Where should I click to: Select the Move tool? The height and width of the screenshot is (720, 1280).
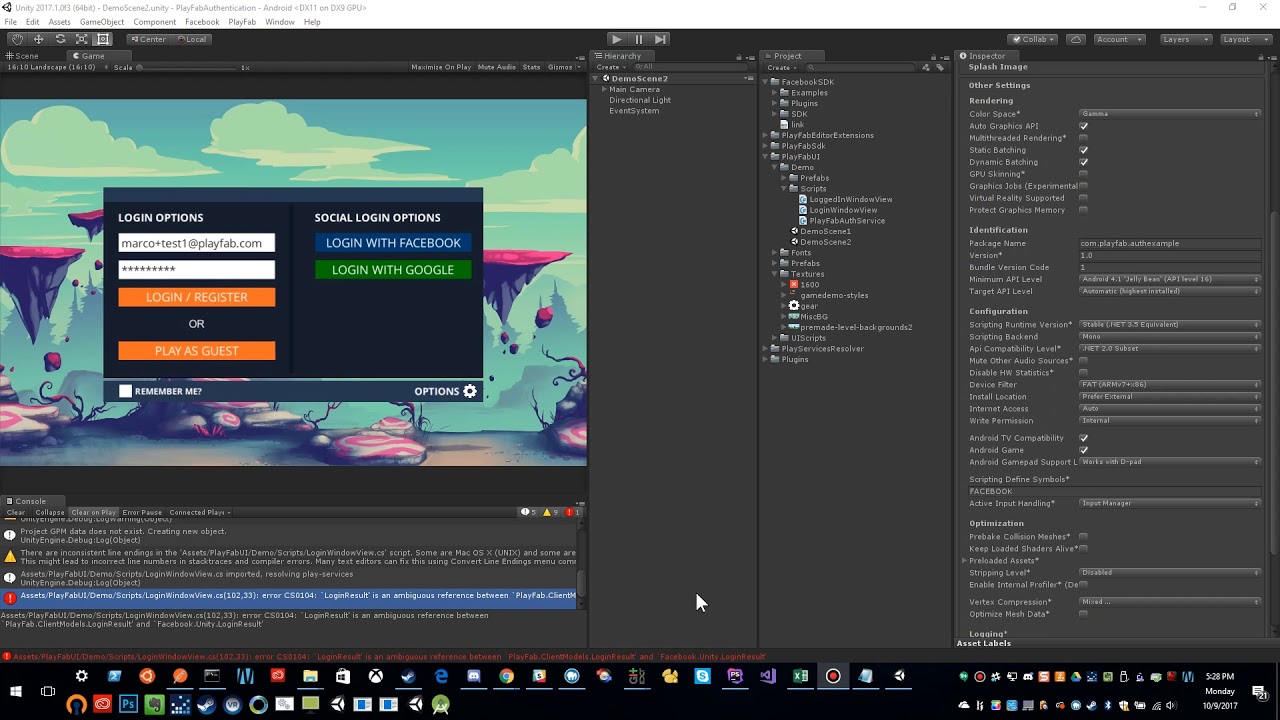click(38, 39)
